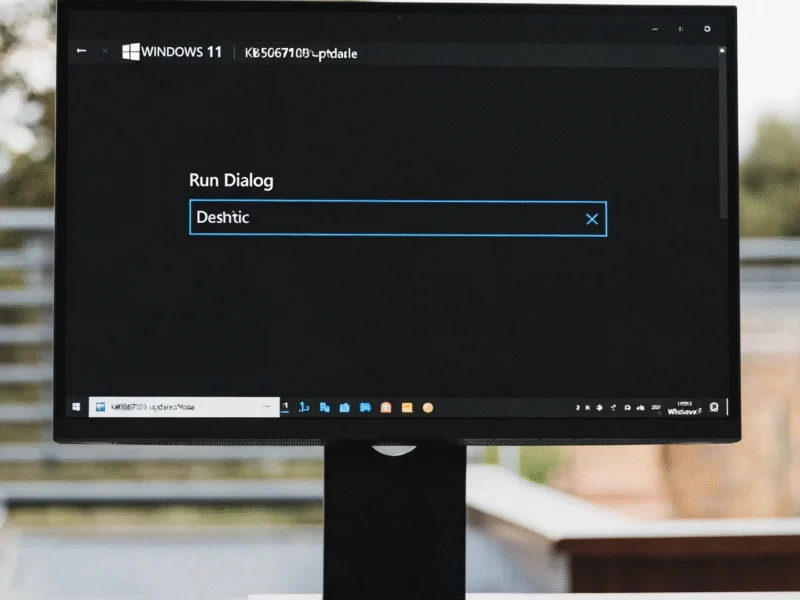Viewport: 800px width, 600px height.
Task: Open the Windows Start menu
Action: 78,404
